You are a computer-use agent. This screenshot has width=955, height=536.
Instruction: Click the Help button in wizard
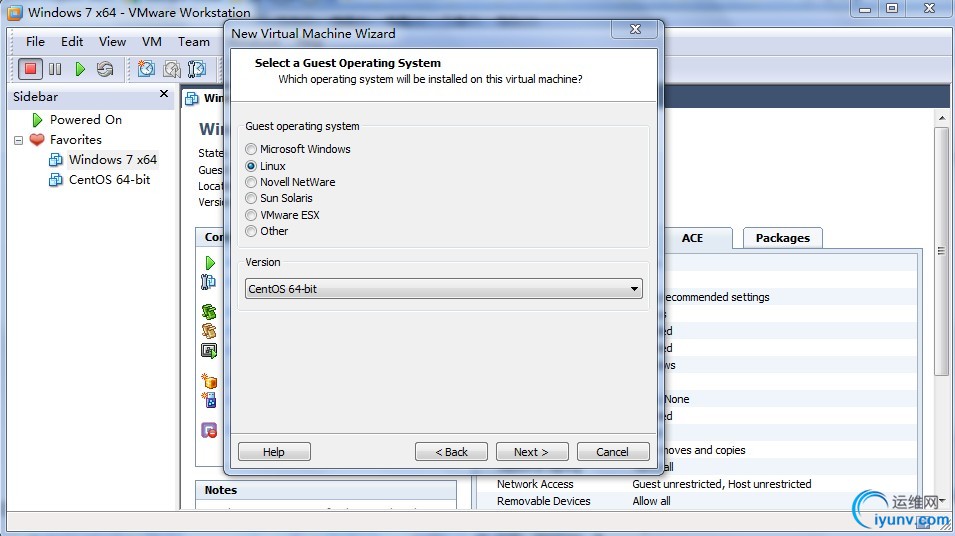[x=274, y=452]
